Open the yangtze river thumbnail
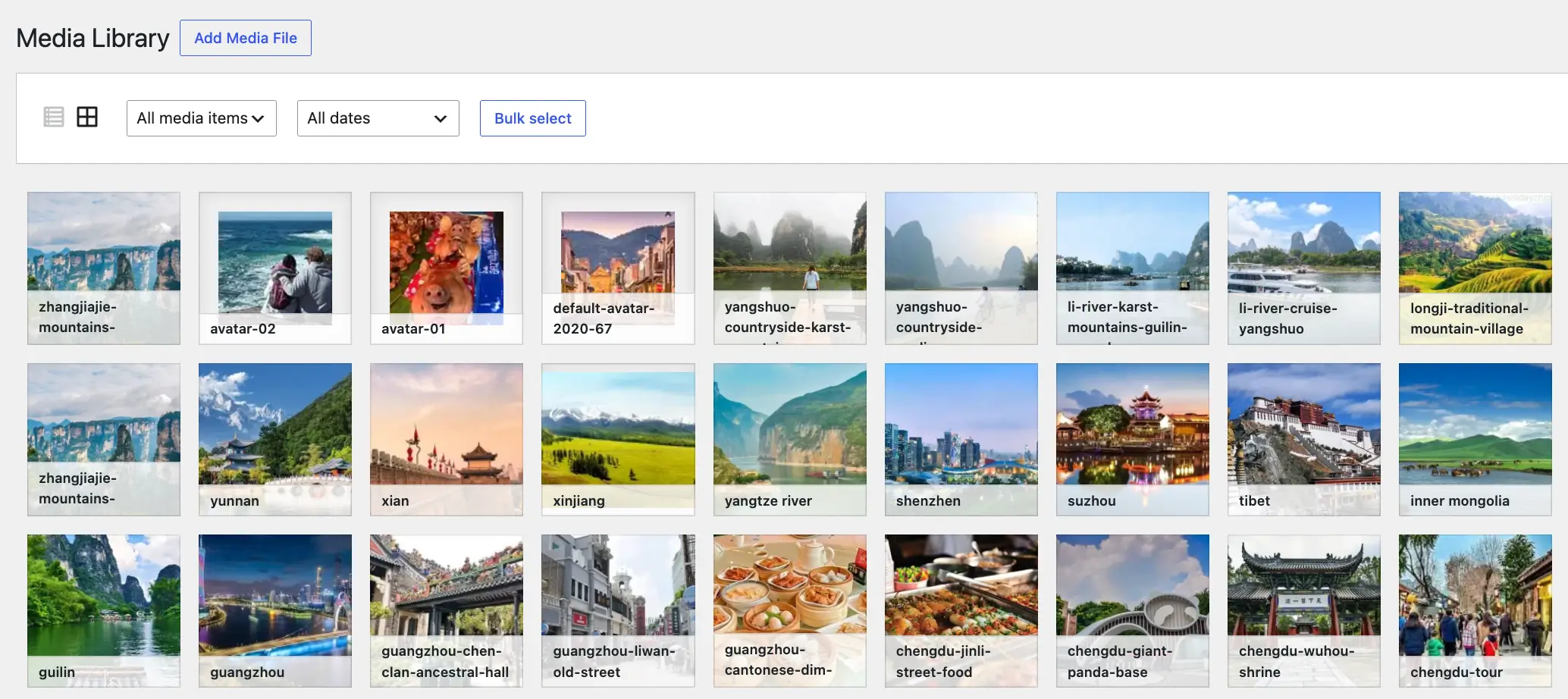Screen dimensions: 1568x699 pyautogui.click(x=790, y=440)
